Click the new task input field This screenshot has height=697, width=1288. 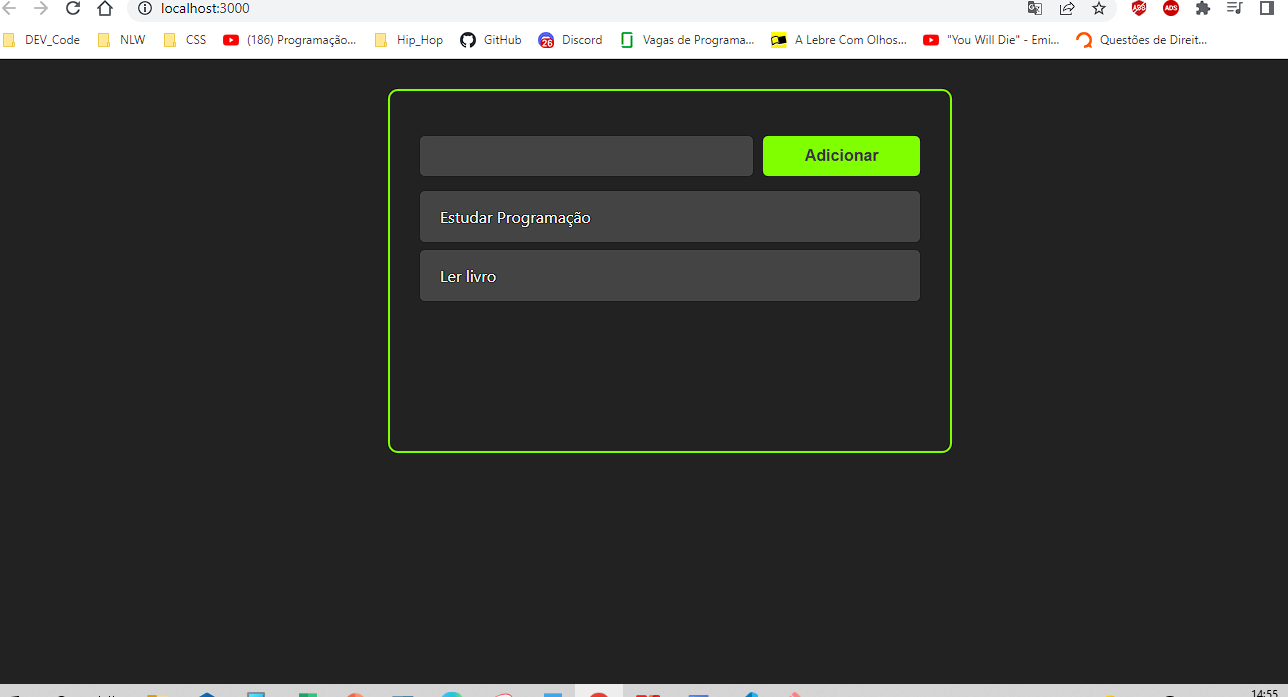pyautogui.click(x=586, y=155)
